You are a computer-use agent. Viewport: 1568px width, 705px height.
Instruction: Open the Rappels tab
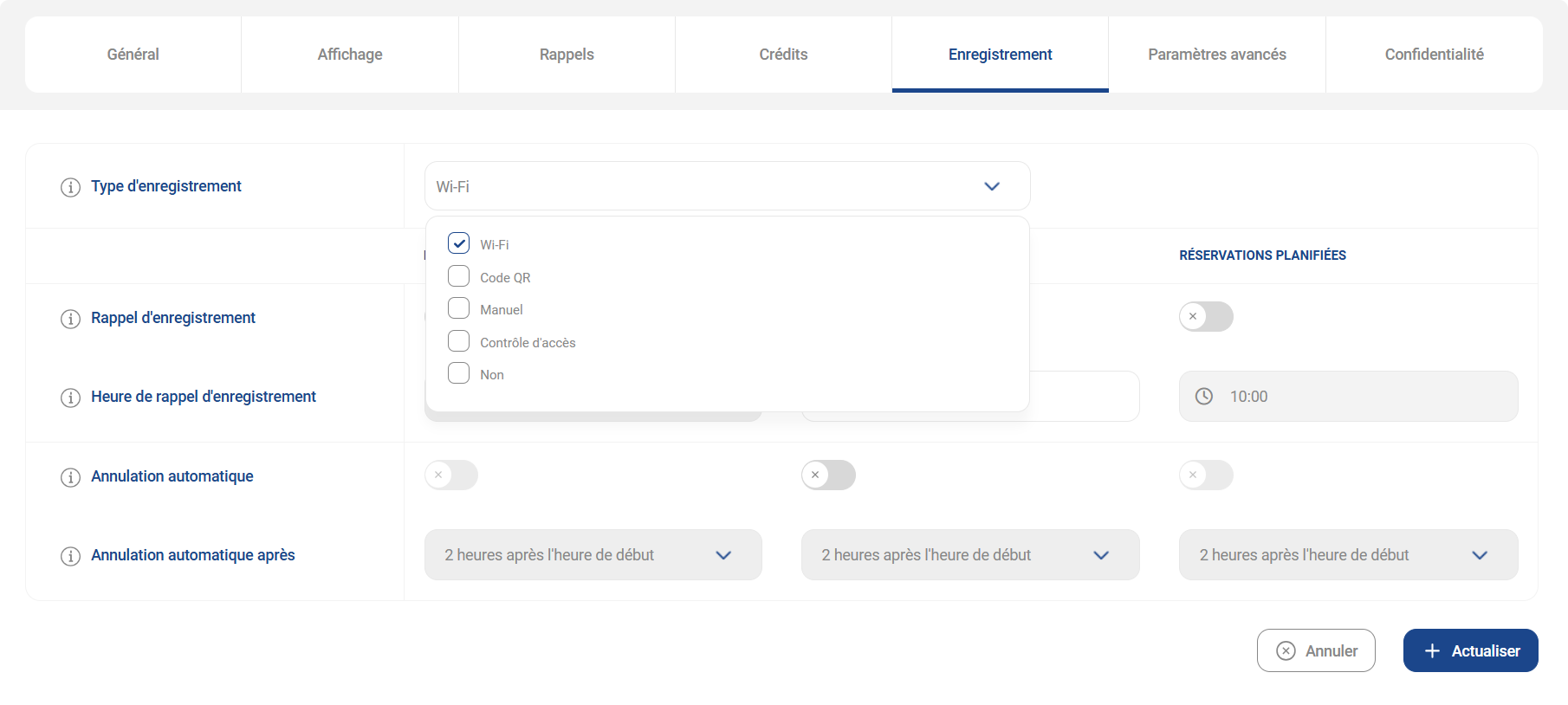point(567,55)
